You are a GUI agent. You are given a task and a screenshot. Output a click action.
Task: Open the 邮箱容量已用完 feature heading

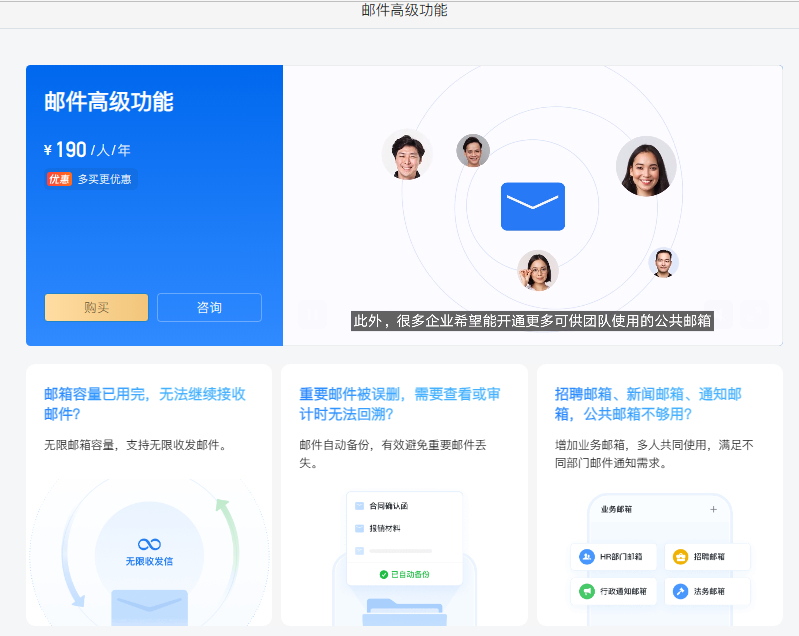pos(145,403)
